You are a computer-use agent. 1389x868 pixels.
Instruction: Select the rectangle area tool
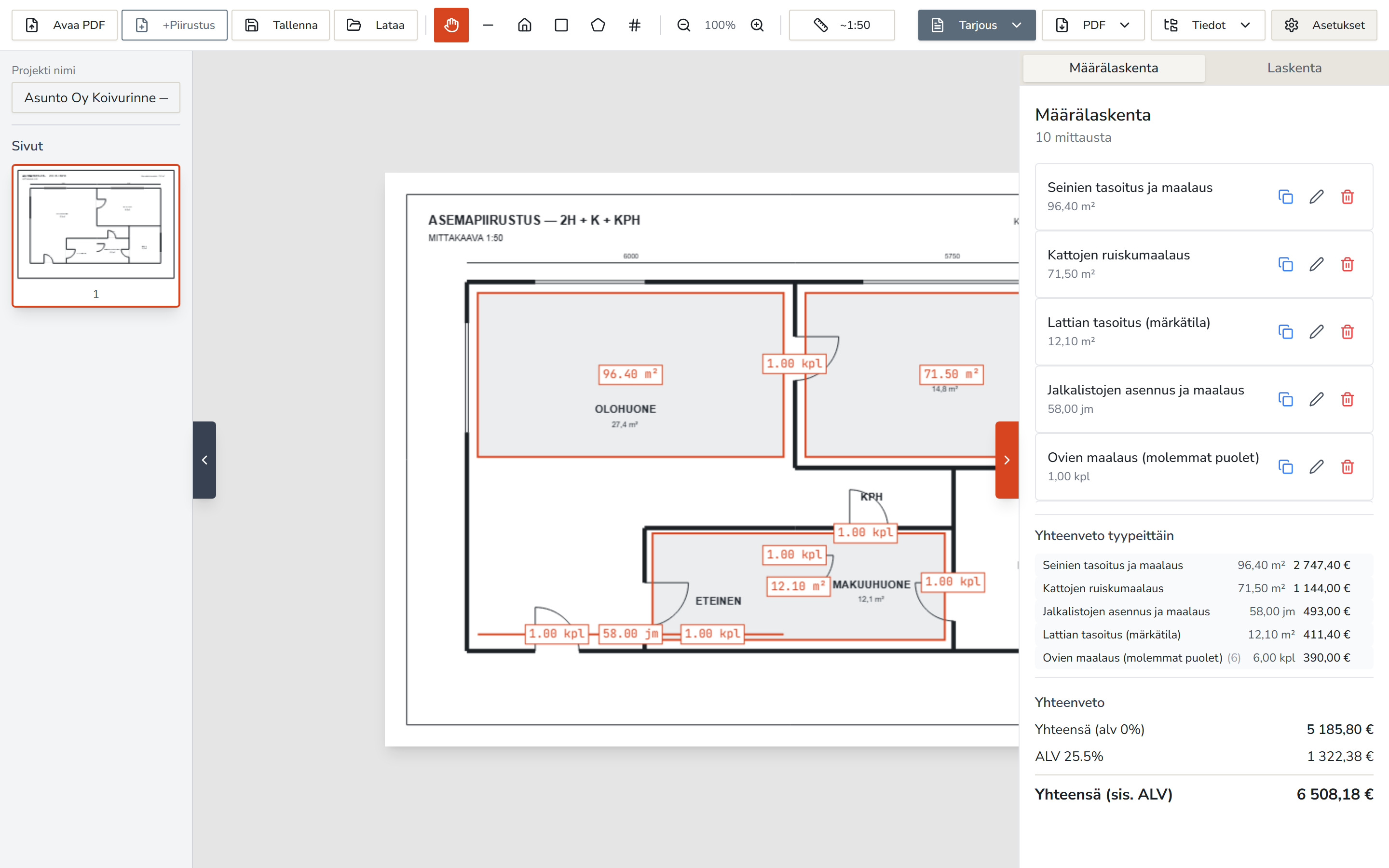click(561, 25)
